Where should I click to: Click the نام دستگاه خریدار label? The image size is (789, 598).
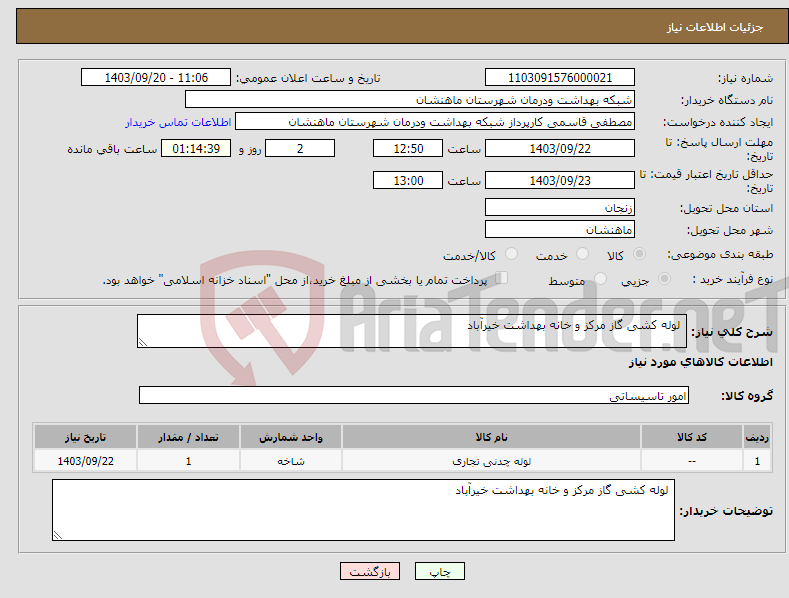(727, 101)
